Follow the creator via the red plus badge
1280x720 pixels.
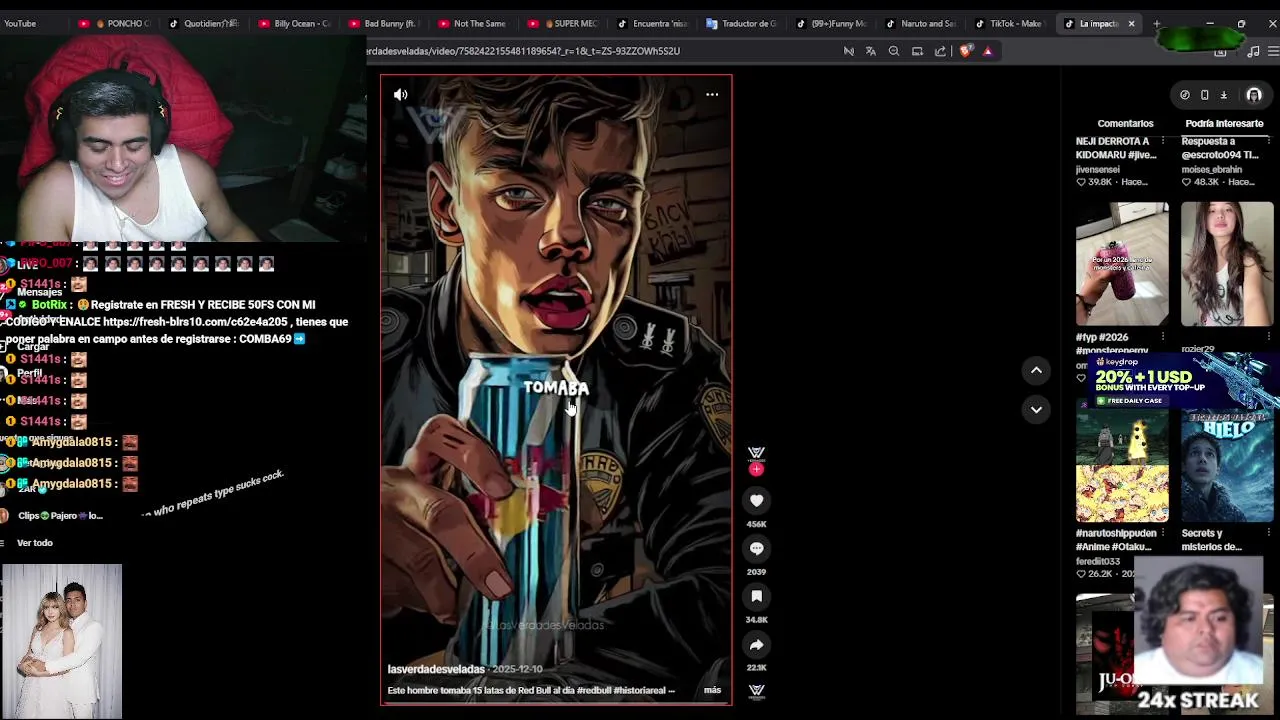coord(757,469)
